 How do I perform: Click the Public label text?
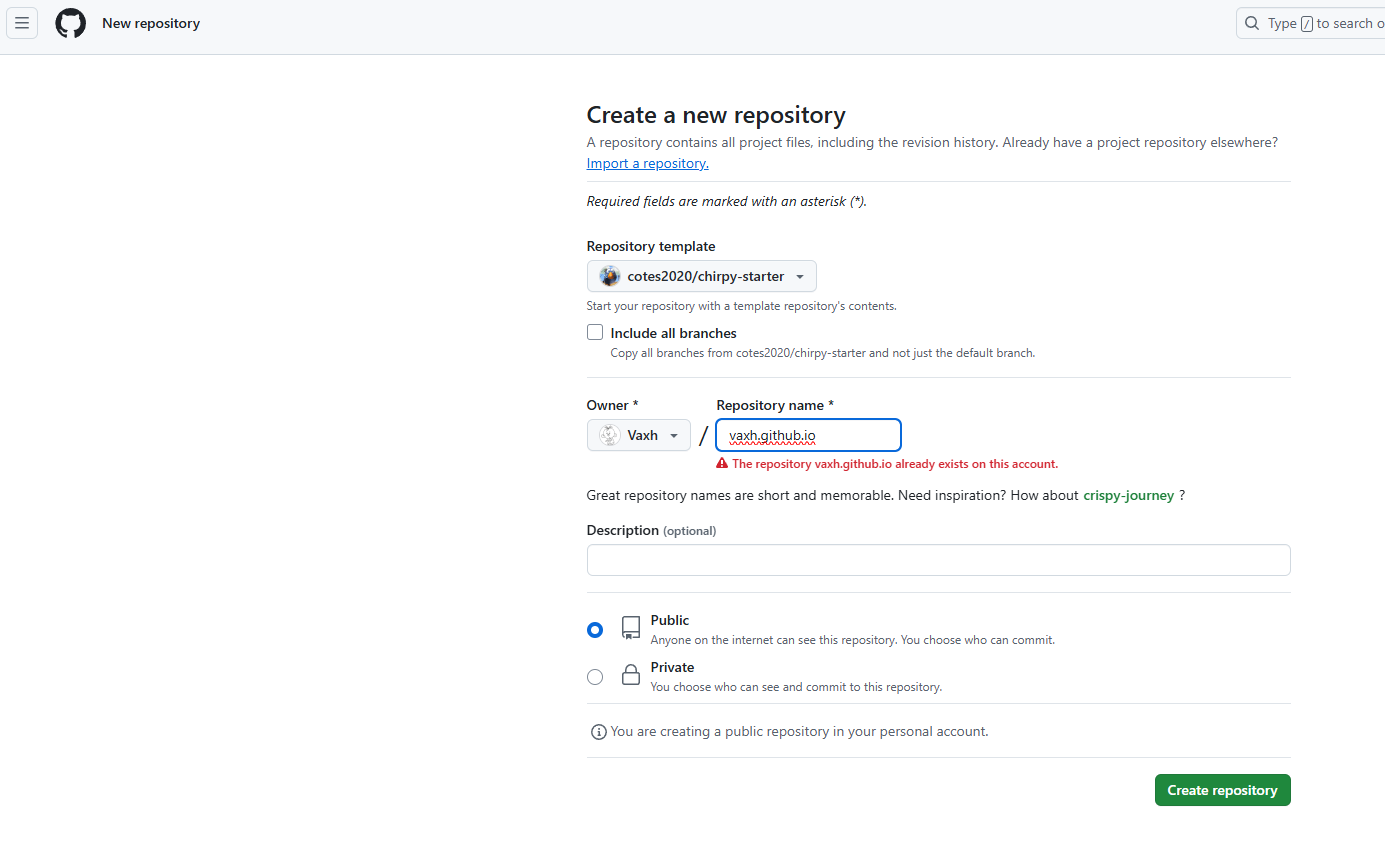click(670, 620)
